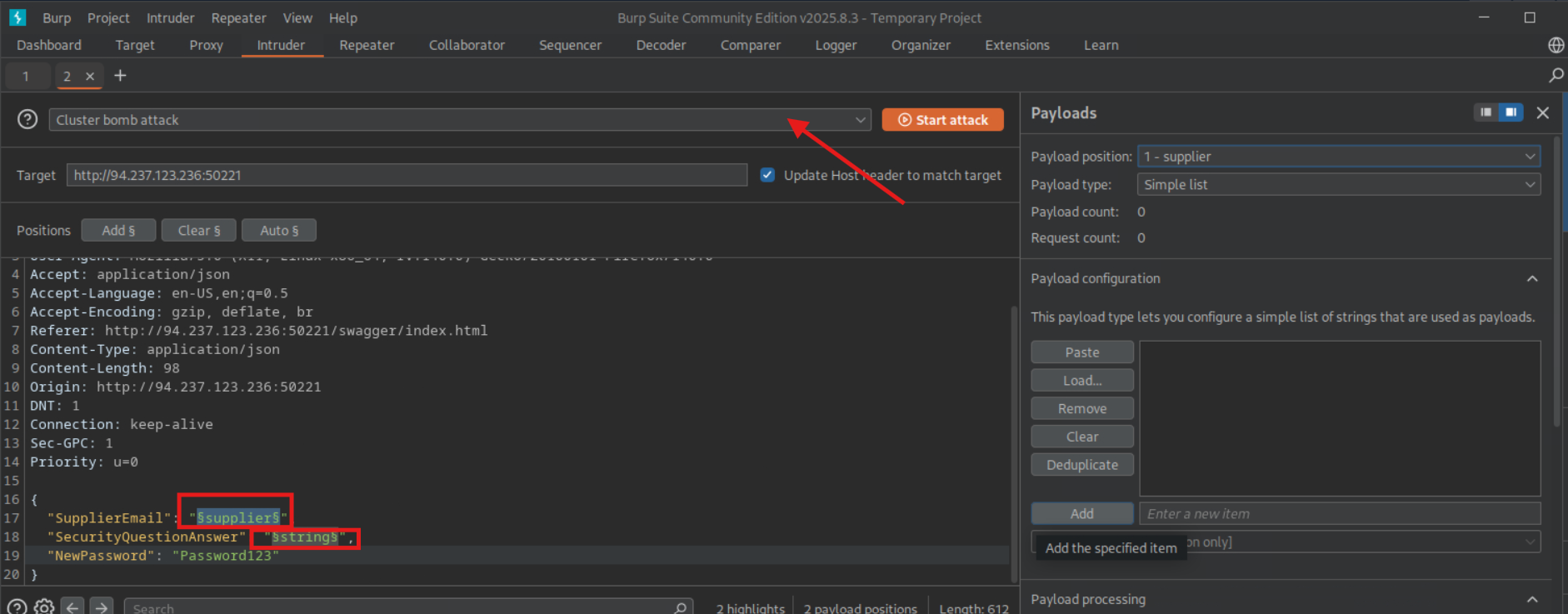Click the help icon beside attack type
The height and width of the screenshot is (614, 1568).
point(27,119)
